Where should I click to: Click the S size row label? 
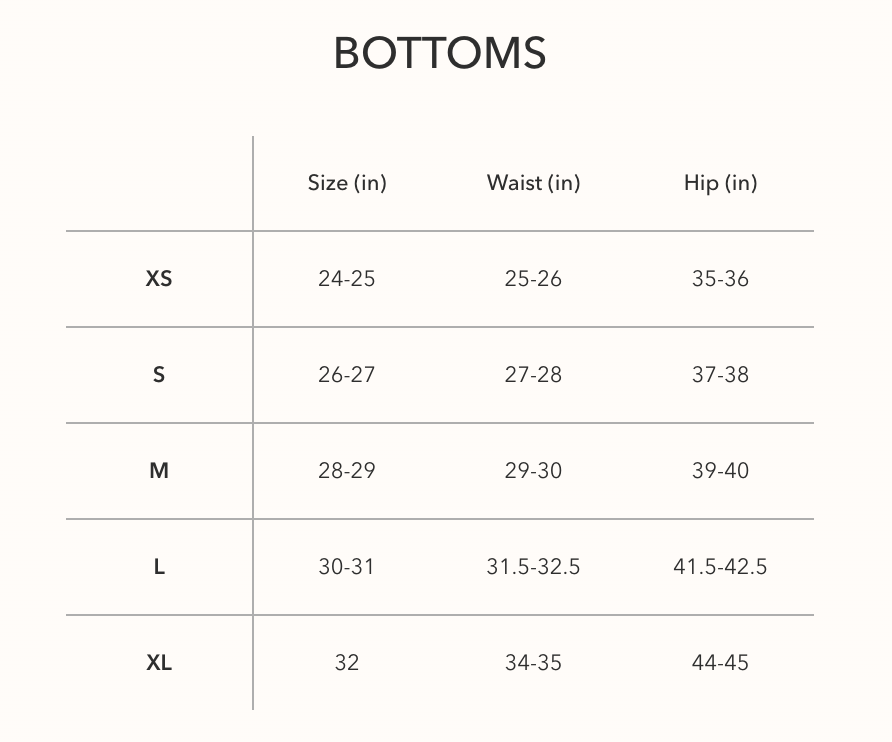159,375
